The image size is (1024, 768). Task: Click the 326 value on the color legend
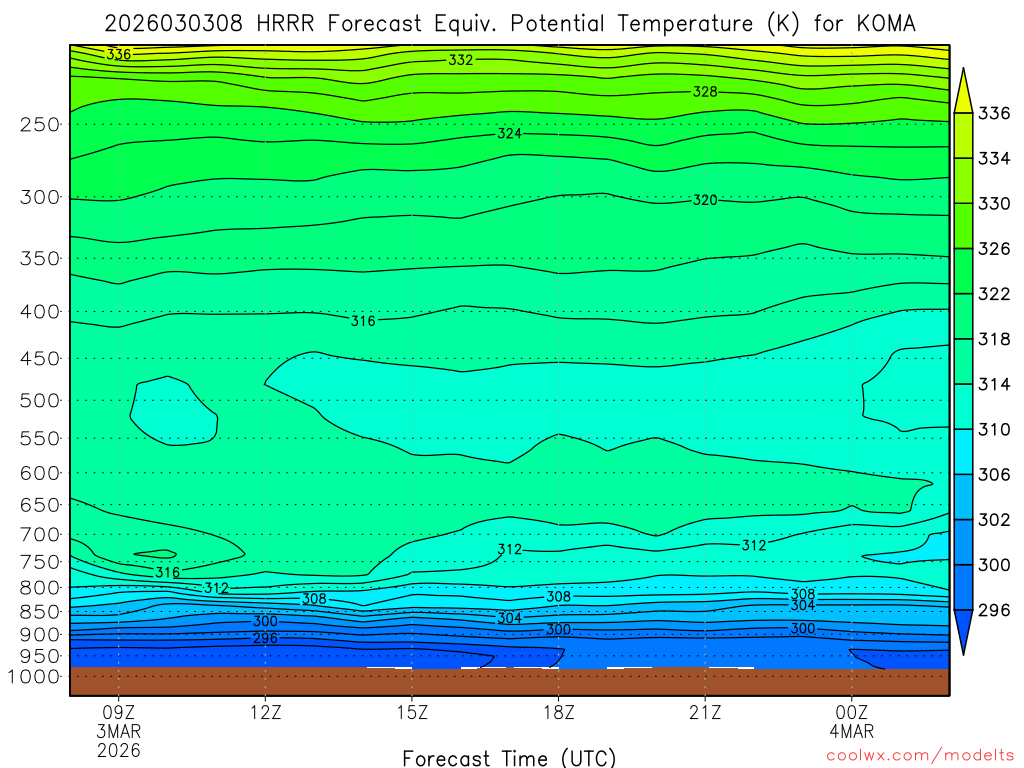(x=994, y=249)
